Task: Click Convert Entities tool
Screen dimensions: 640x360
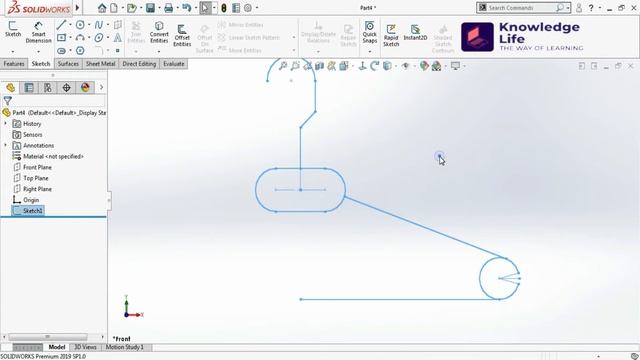Action: pyautogui.click(x=159, y=33)
